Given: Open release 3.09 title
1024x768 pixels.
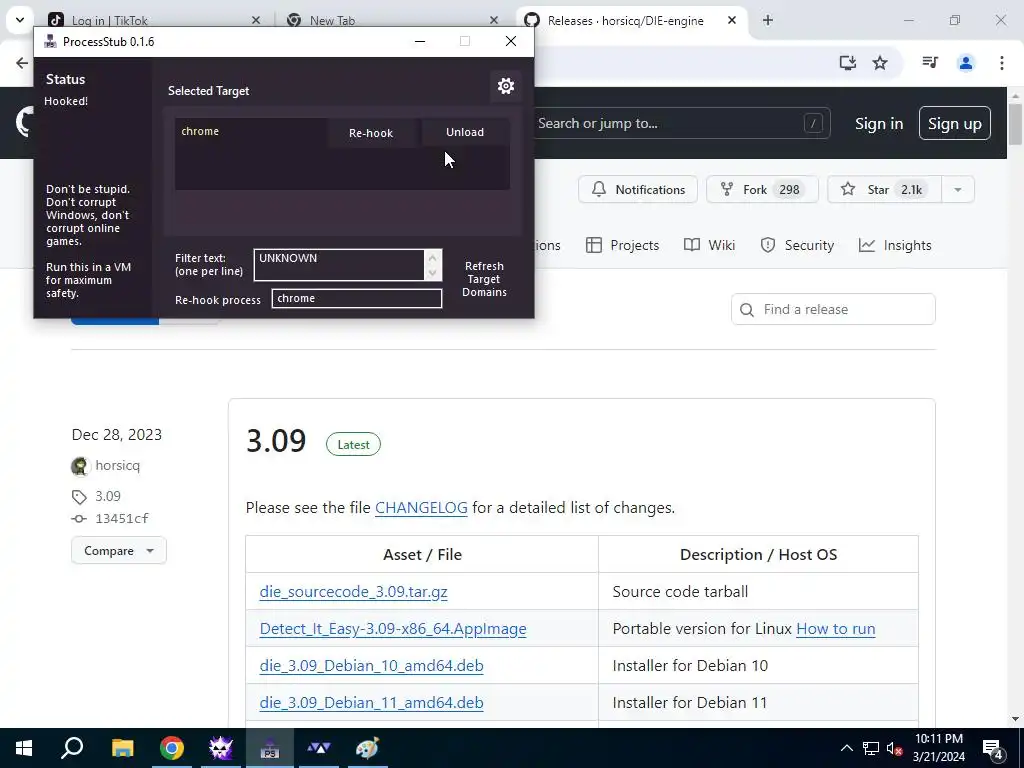Looking at the screenshot, I should [276, 441].
